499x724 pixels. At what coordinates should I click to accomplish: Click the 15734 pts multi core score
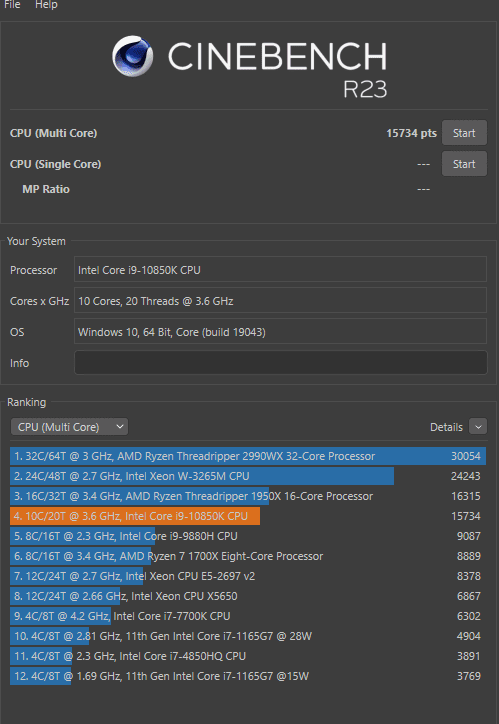[x=411, y=133]
